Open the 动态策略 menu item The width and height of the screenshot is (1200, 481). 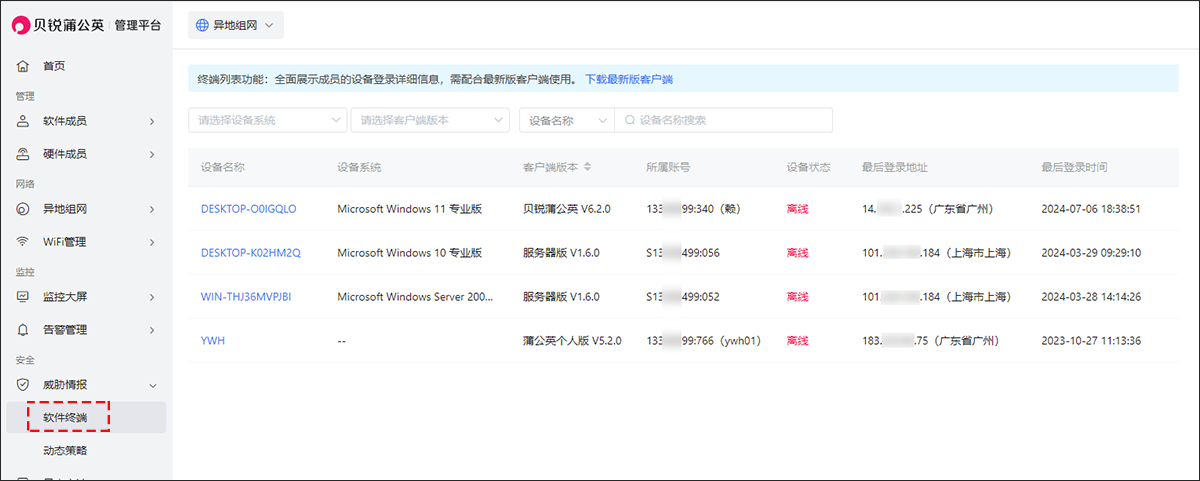65,450
